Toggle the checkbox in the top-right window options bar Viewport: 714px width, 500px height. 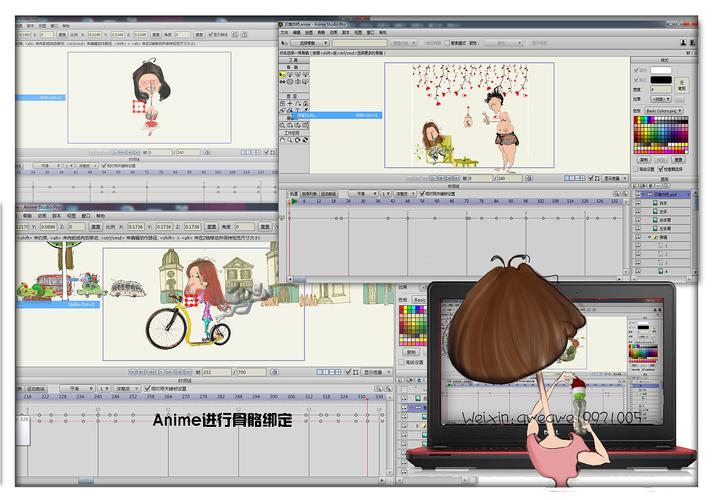(x=447, y=43)
